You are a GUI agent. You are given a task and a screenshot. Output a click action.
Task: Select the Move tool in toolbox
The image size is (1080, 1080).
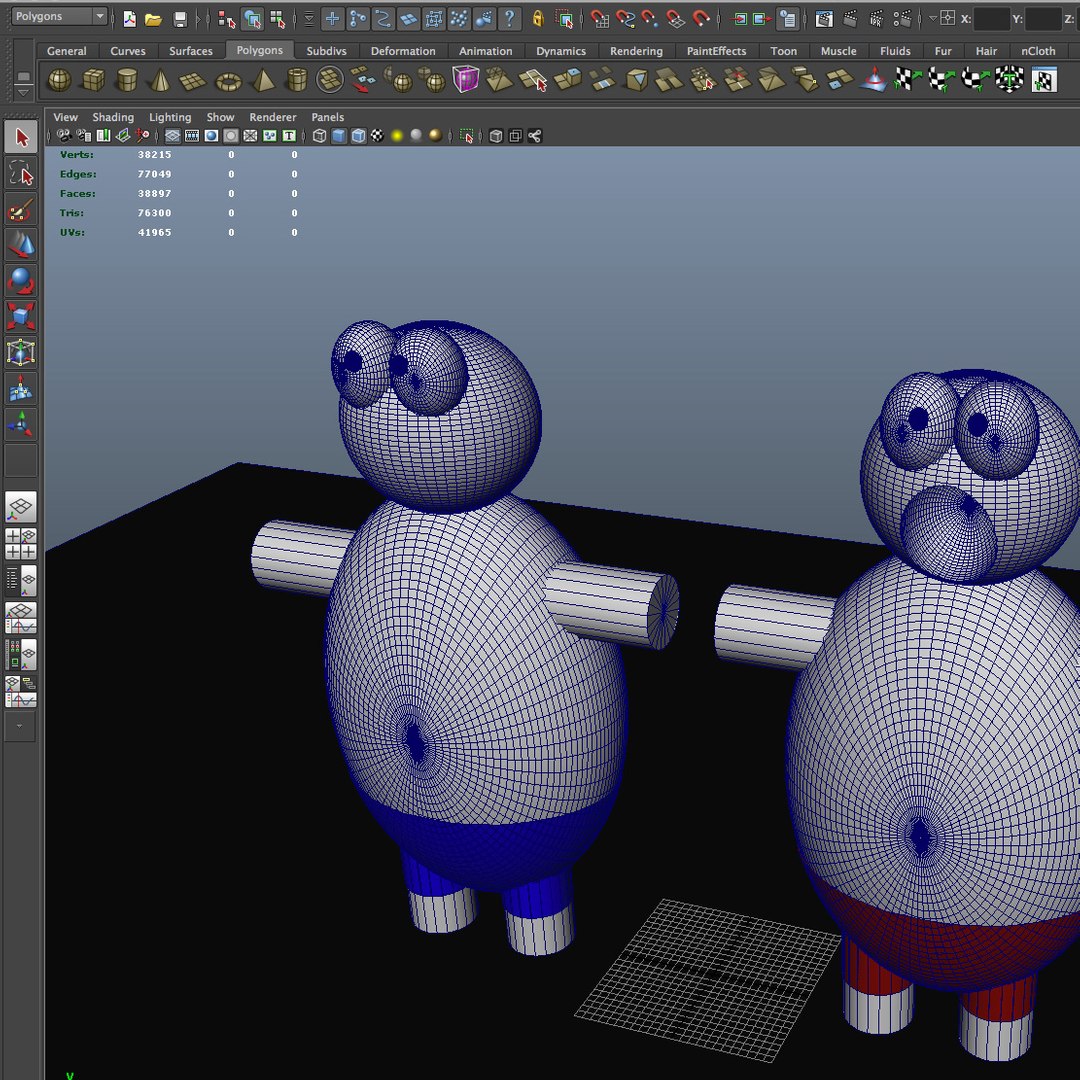coord(21,244)
